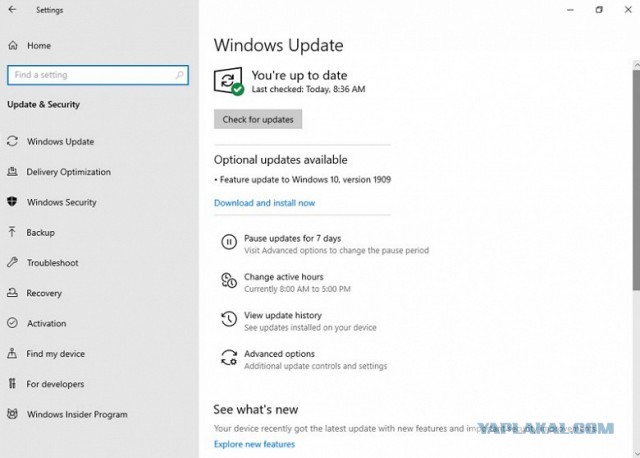This screenshot has width=640, height=458.
Task: Click the scrollbar down arrow
Action: click(636, 454)
